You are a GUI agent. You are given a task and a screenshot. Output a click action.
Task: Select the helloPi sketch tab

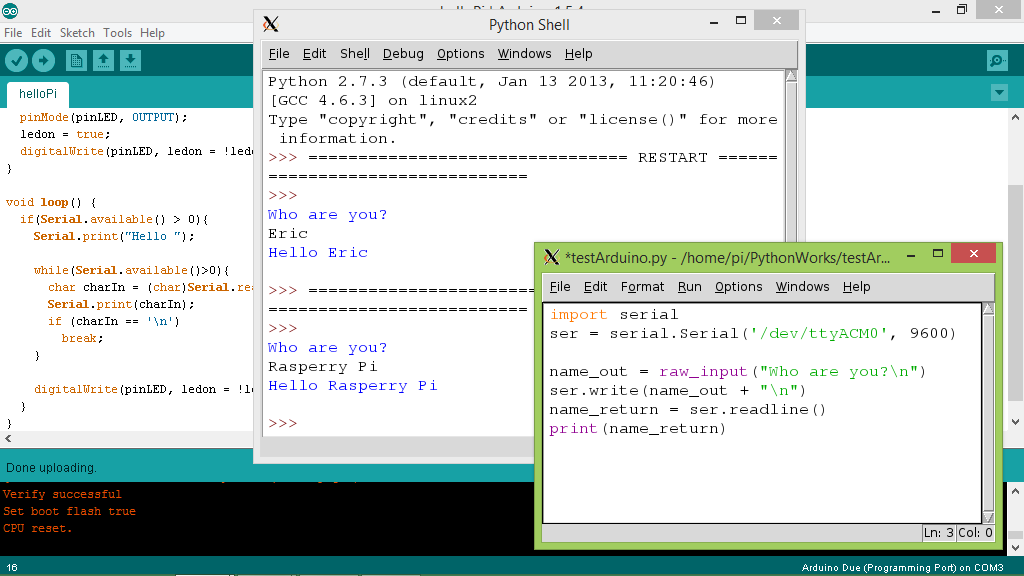[38, 94]
